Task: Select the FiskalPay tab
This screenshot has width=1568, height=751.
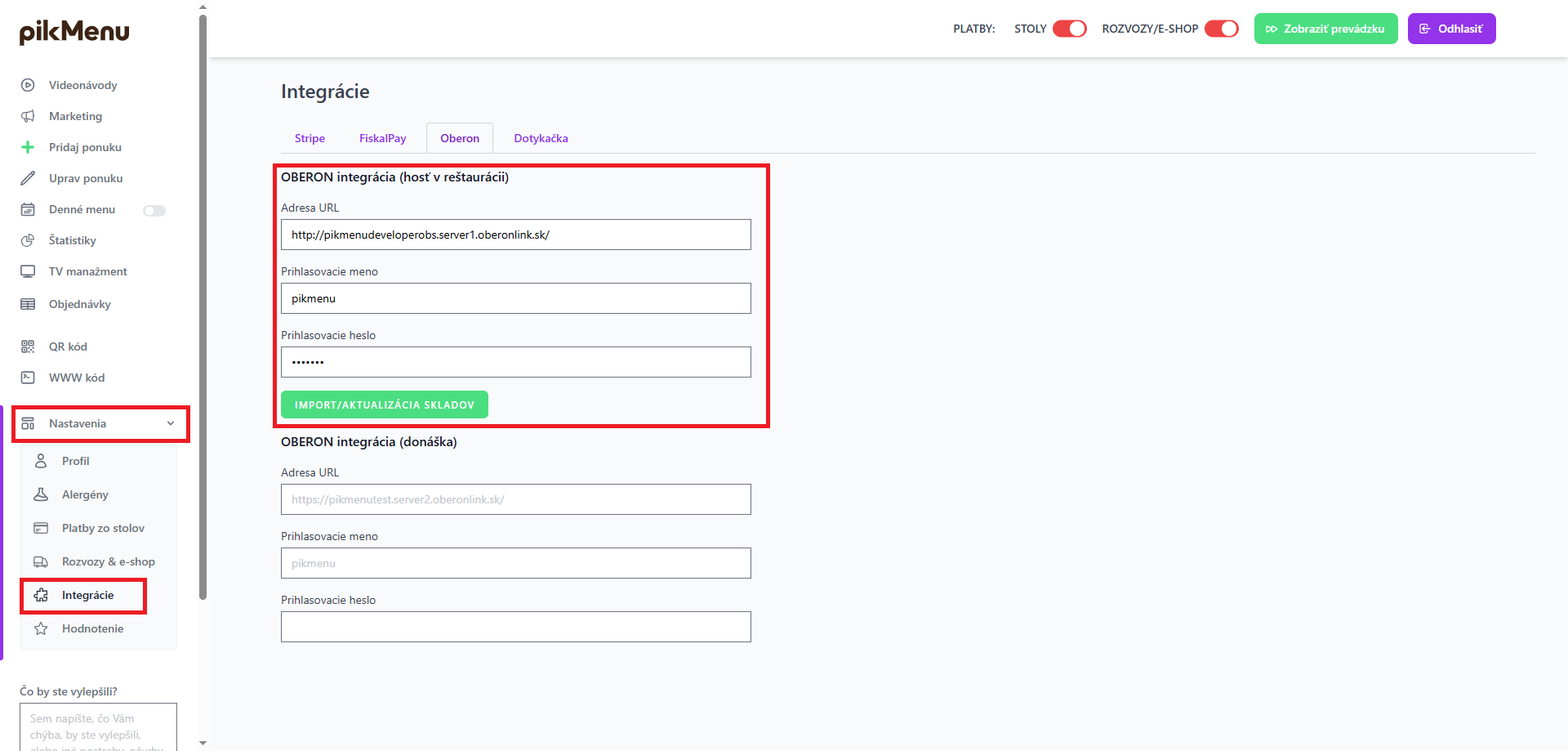Action: coord(382,138)
